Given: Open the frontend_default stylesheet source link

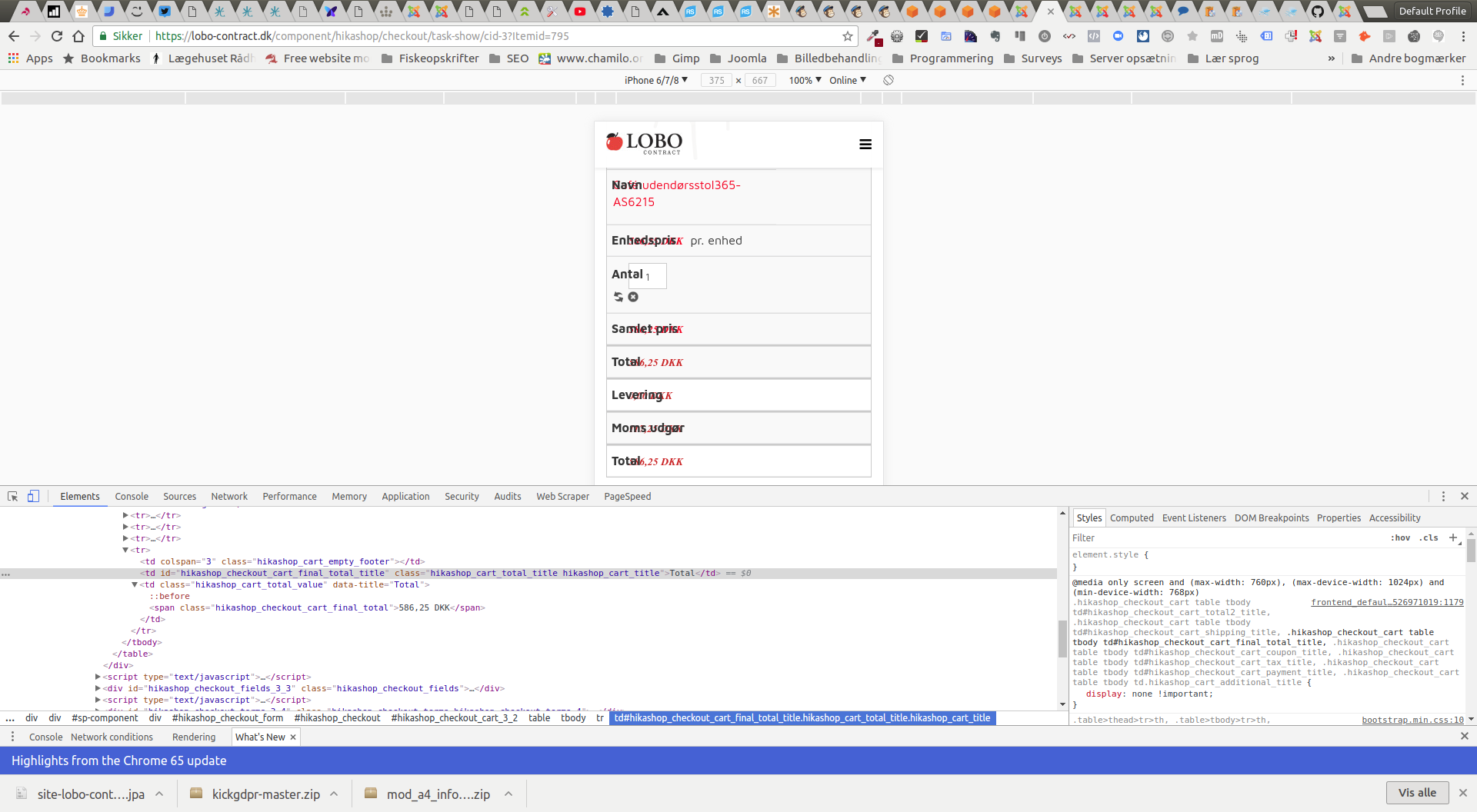Looking at the screenshot, I should point(1386,602).
